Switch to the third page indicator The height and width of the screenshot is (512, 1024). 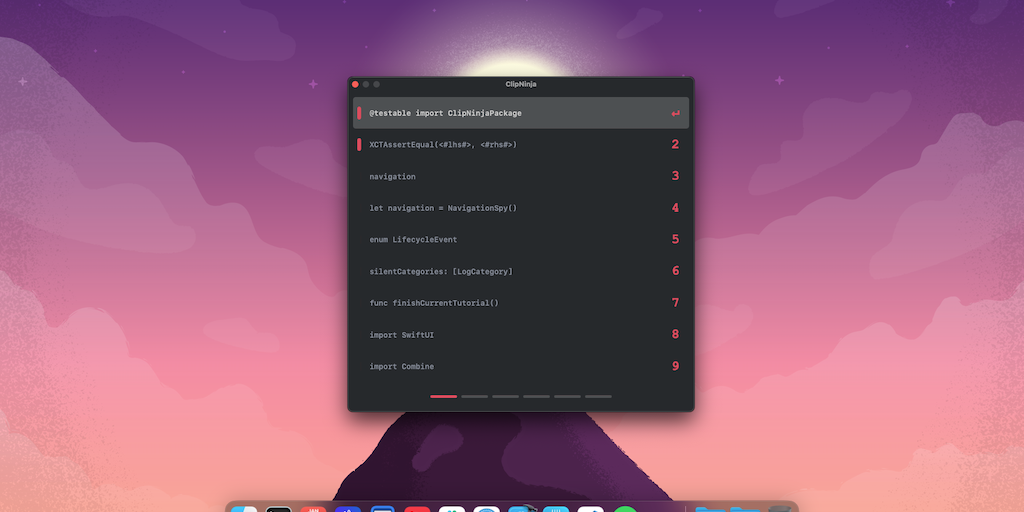[x=505, y=396]
